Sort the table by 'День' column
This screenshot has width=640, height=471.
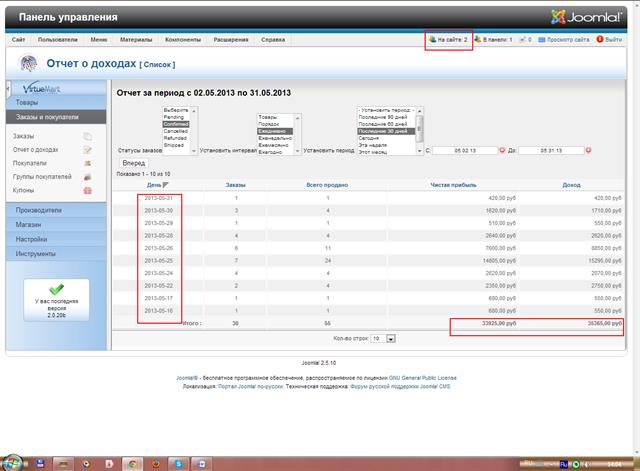click(x=154, y=185)
